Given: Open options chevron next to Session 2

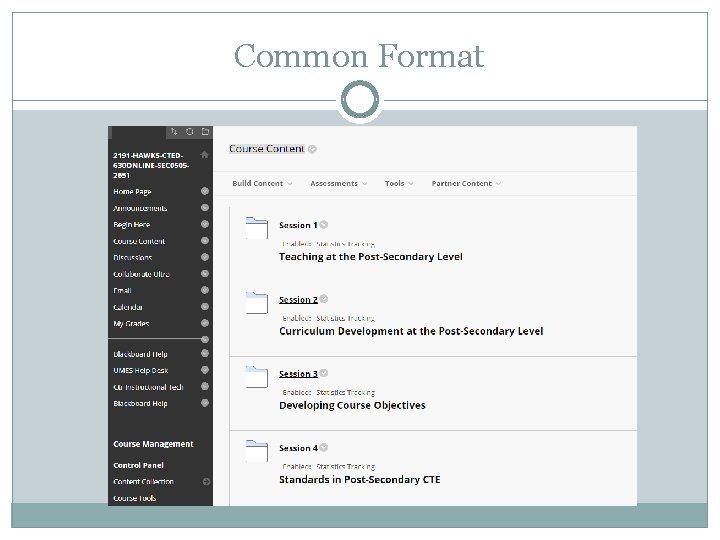Looking at the screenshot, I should click(324, 299).
